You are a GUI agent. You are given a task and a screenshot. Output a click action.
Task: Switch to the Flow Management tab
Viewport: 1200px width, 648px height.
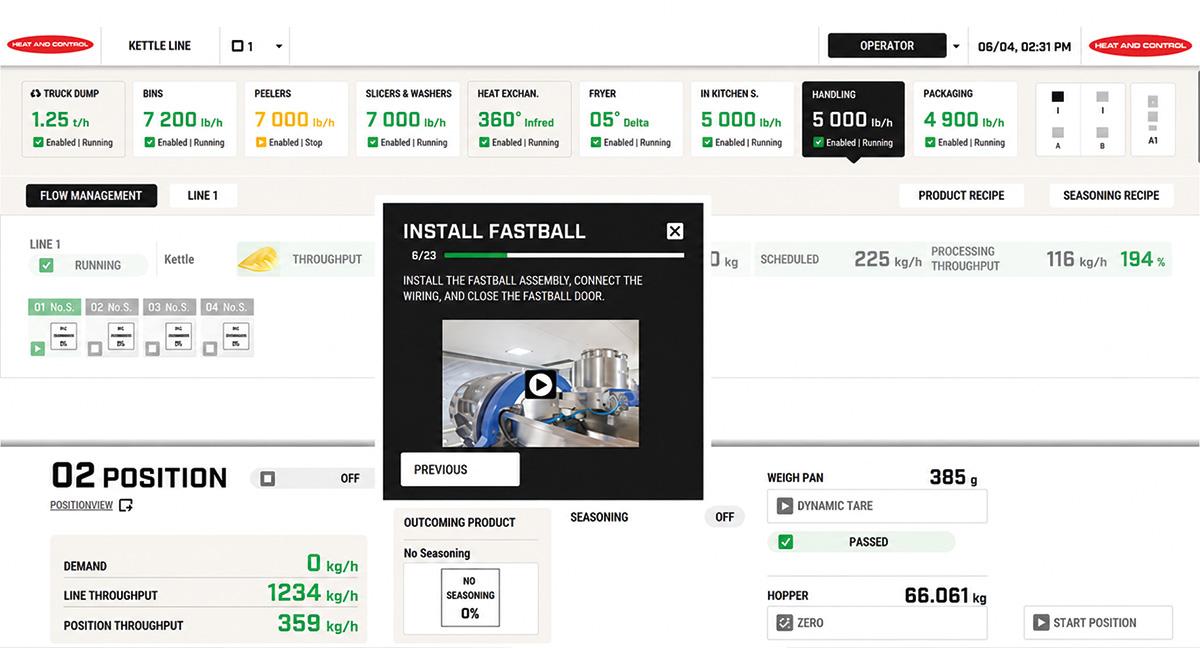pos(91,195)
